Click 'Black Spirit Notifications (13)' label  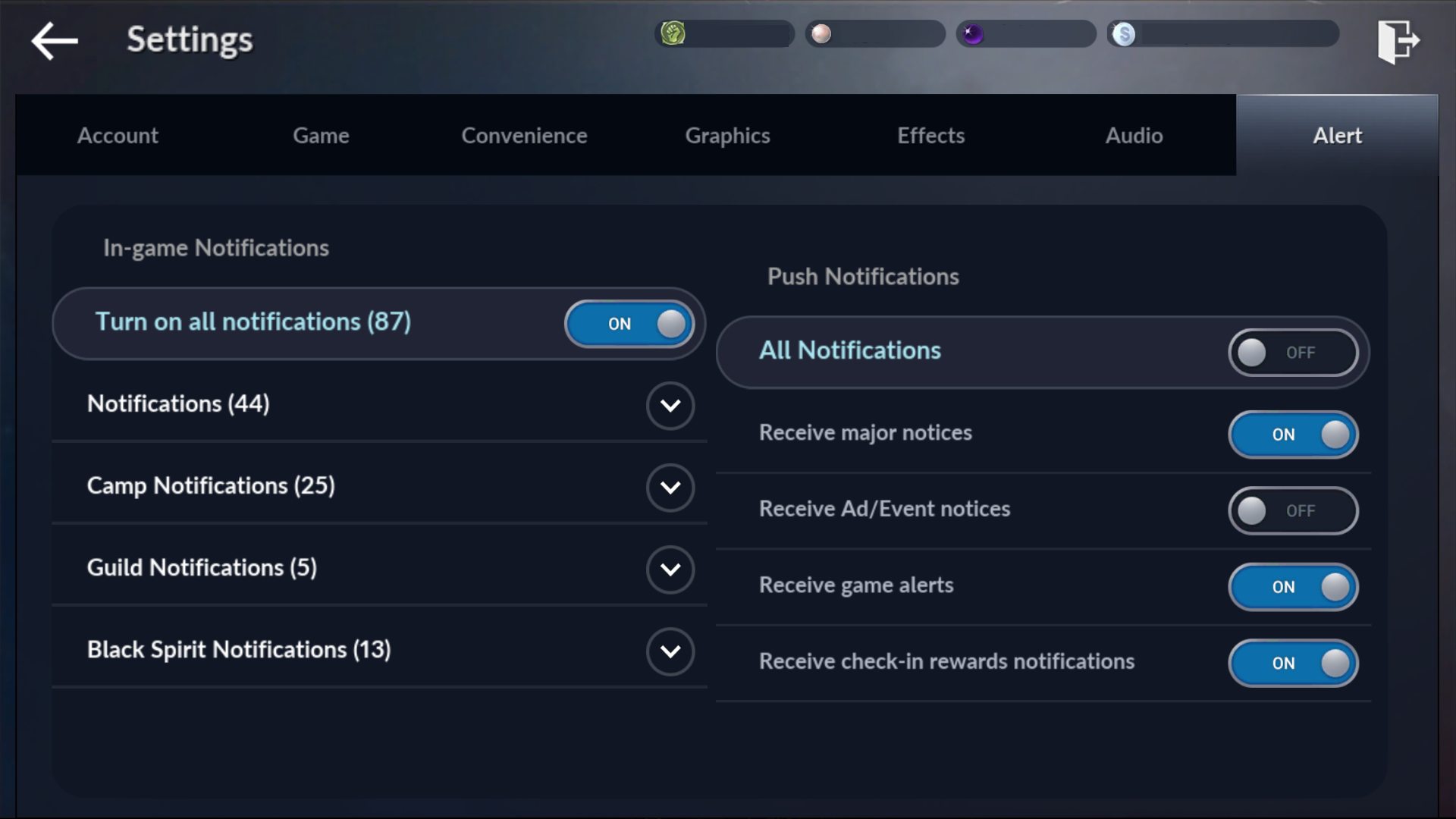point(239,650)
